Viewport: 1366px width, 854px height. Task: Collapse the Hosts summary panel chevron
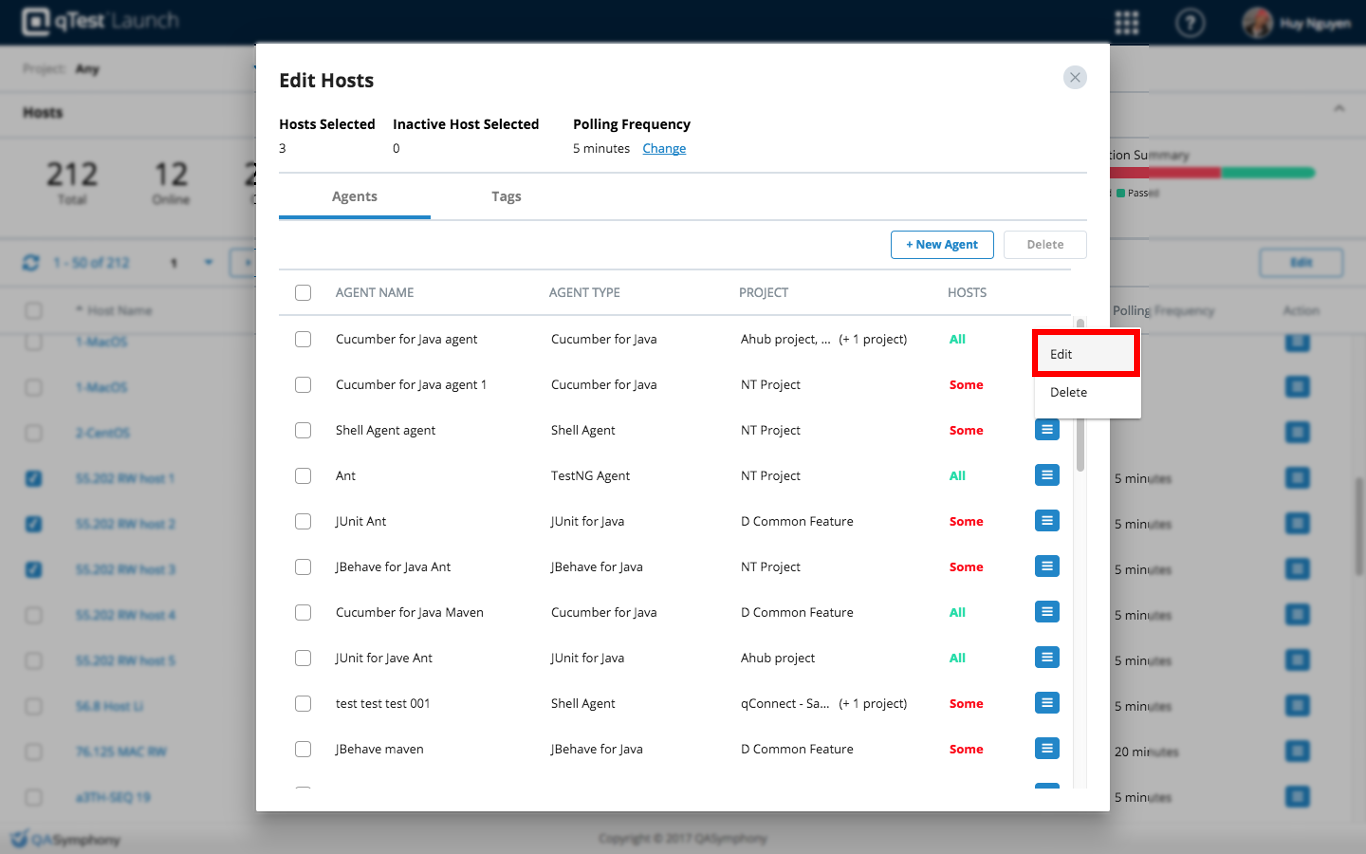[x=1339, y=108]
